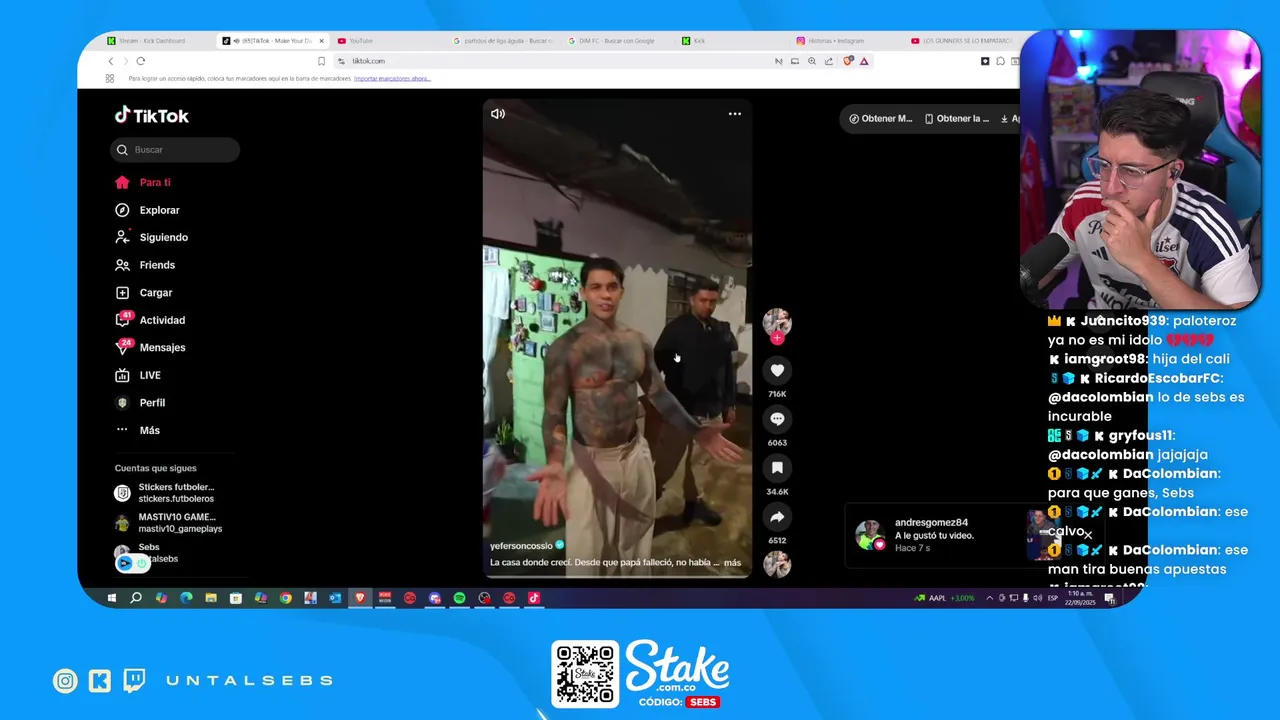
Task: Open Friends in sidebar
Action: tap(144, 265)
